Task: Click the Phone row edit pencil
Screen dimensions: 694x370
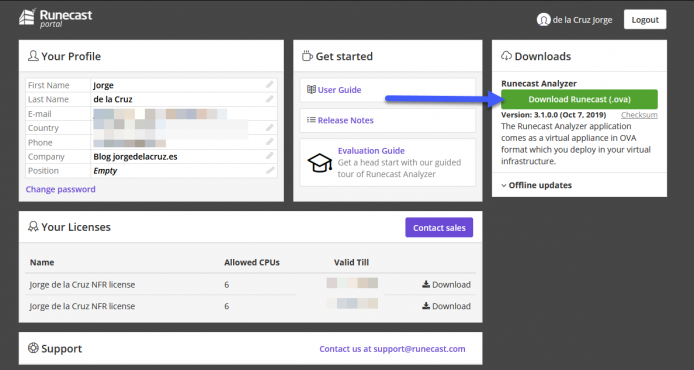Action: (270, 142)
